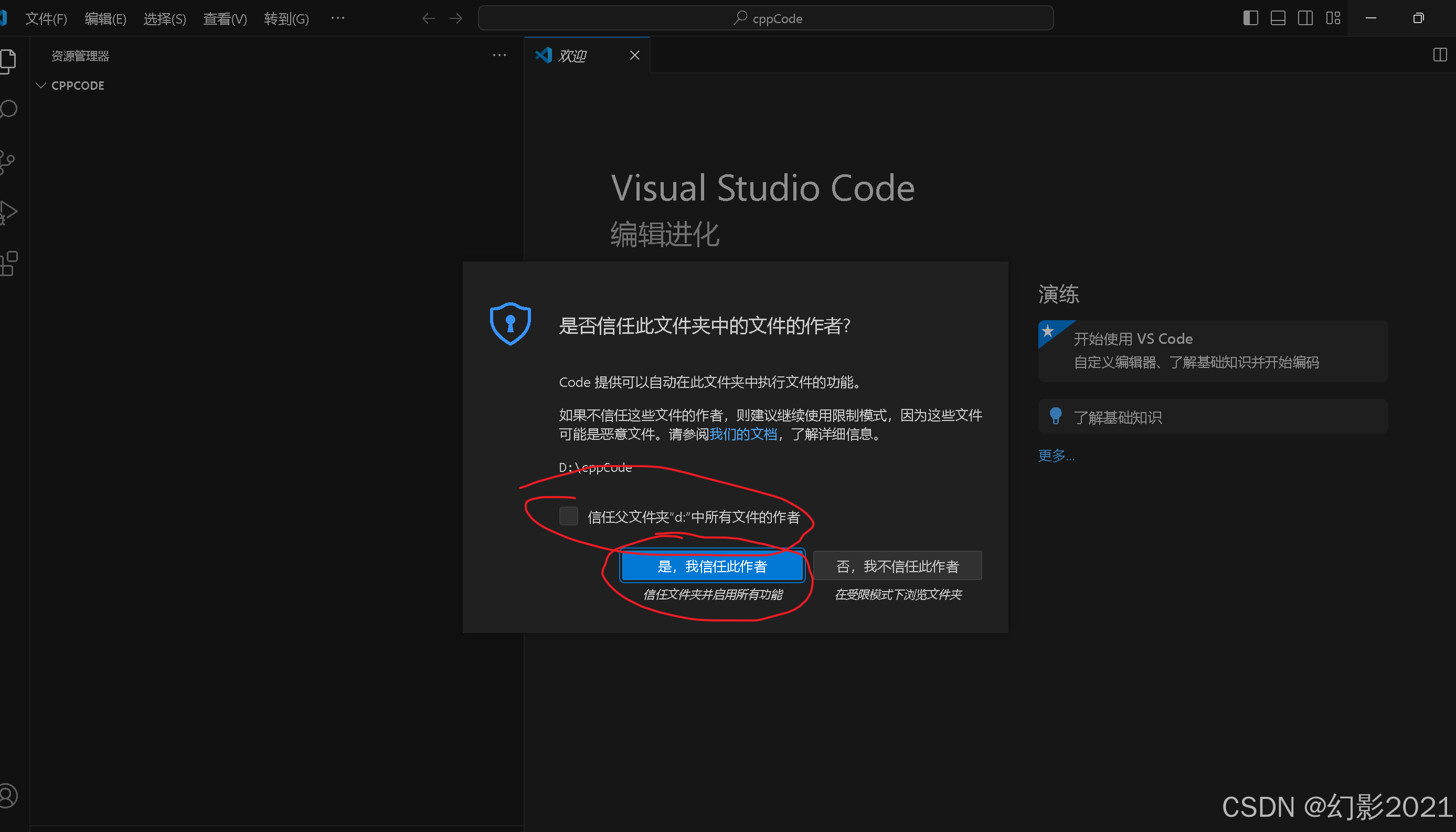The image size is (1456, 832).
Task: Click the cppCode command center search box
Action: point(766,18)
